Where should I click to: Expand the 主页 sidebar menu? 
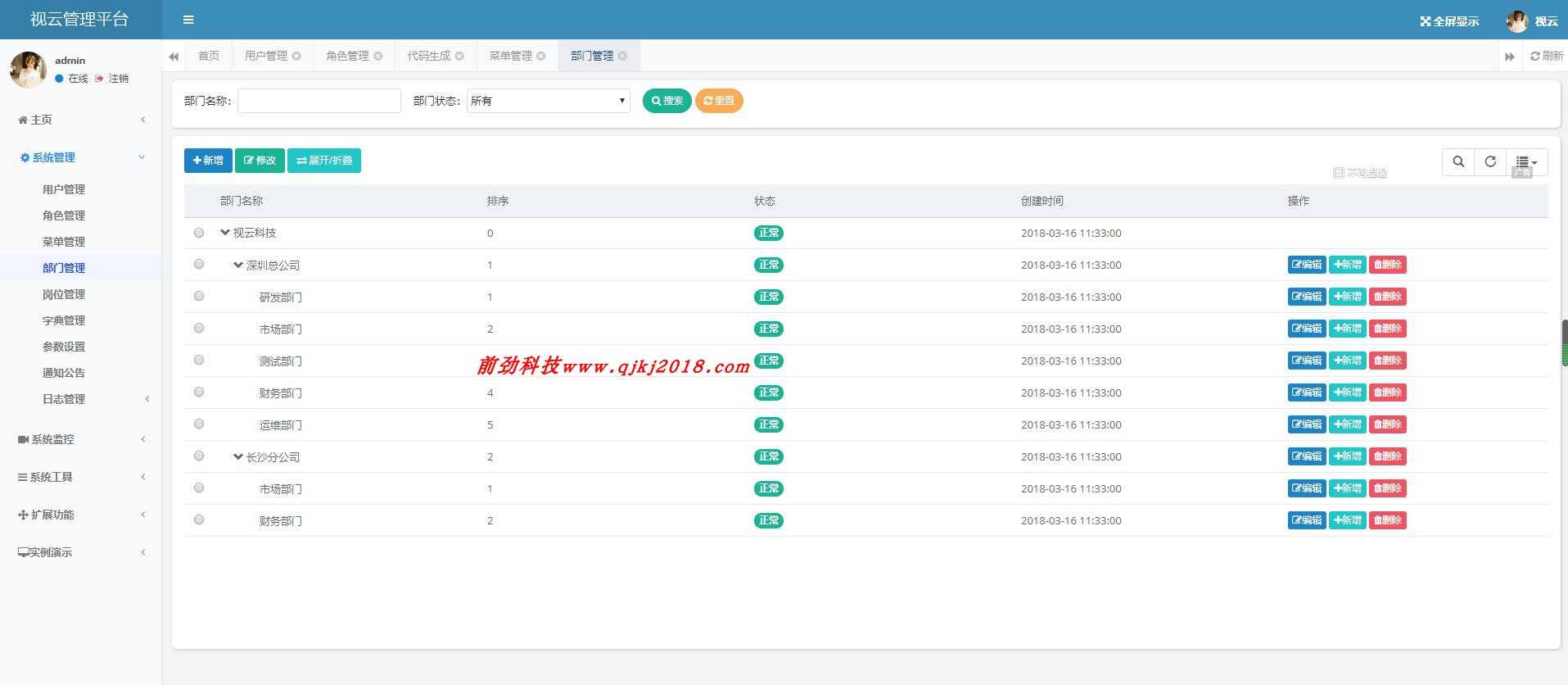tap(81, 120)
